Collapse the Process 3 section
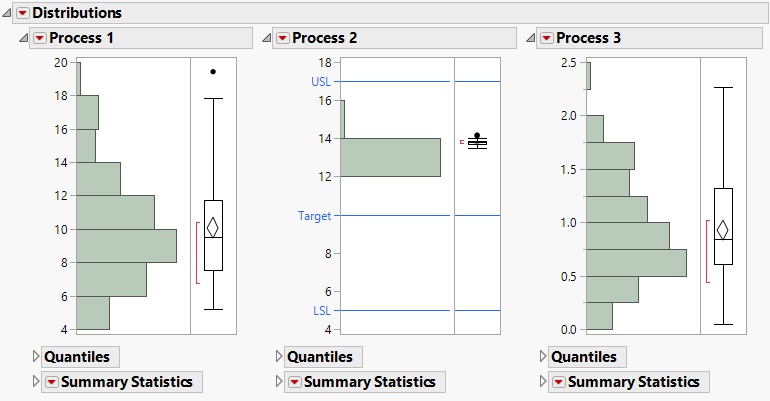The image size is (770, 401). (530, 38)
